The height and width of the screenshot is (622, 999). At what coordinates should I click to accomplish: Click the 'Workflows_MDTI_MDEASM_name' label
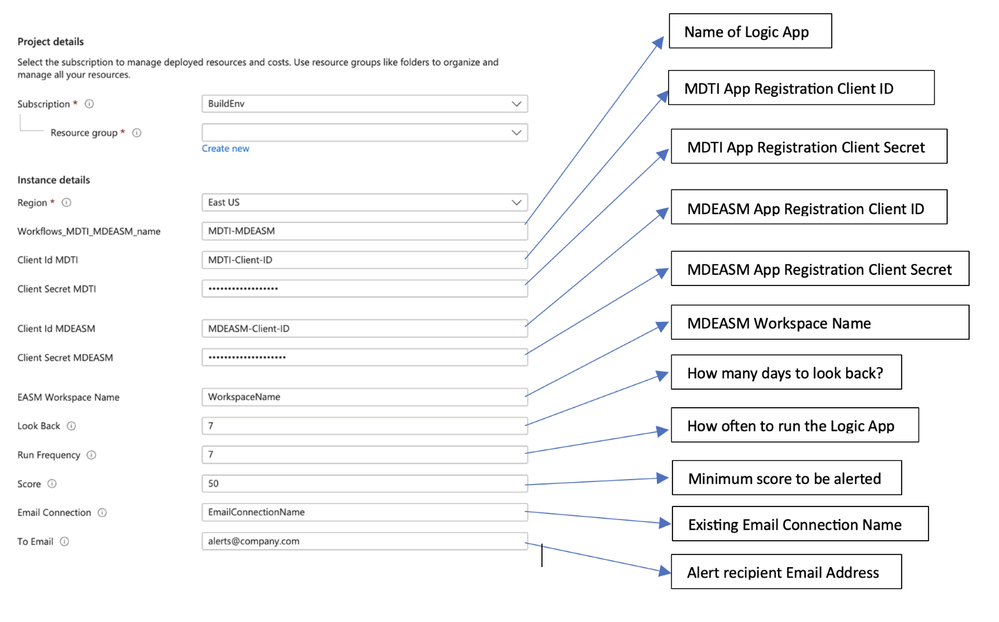tap(89, 231)
